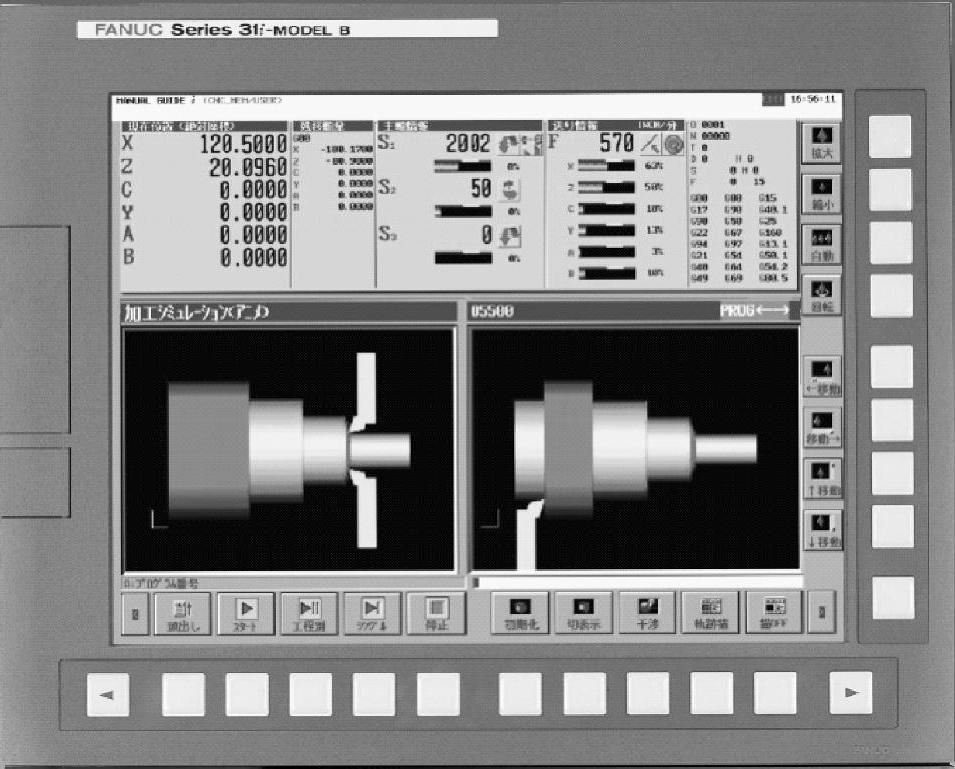
Task: Click the 自動 auto-scale vertical soft key
Action: [822, 245]
